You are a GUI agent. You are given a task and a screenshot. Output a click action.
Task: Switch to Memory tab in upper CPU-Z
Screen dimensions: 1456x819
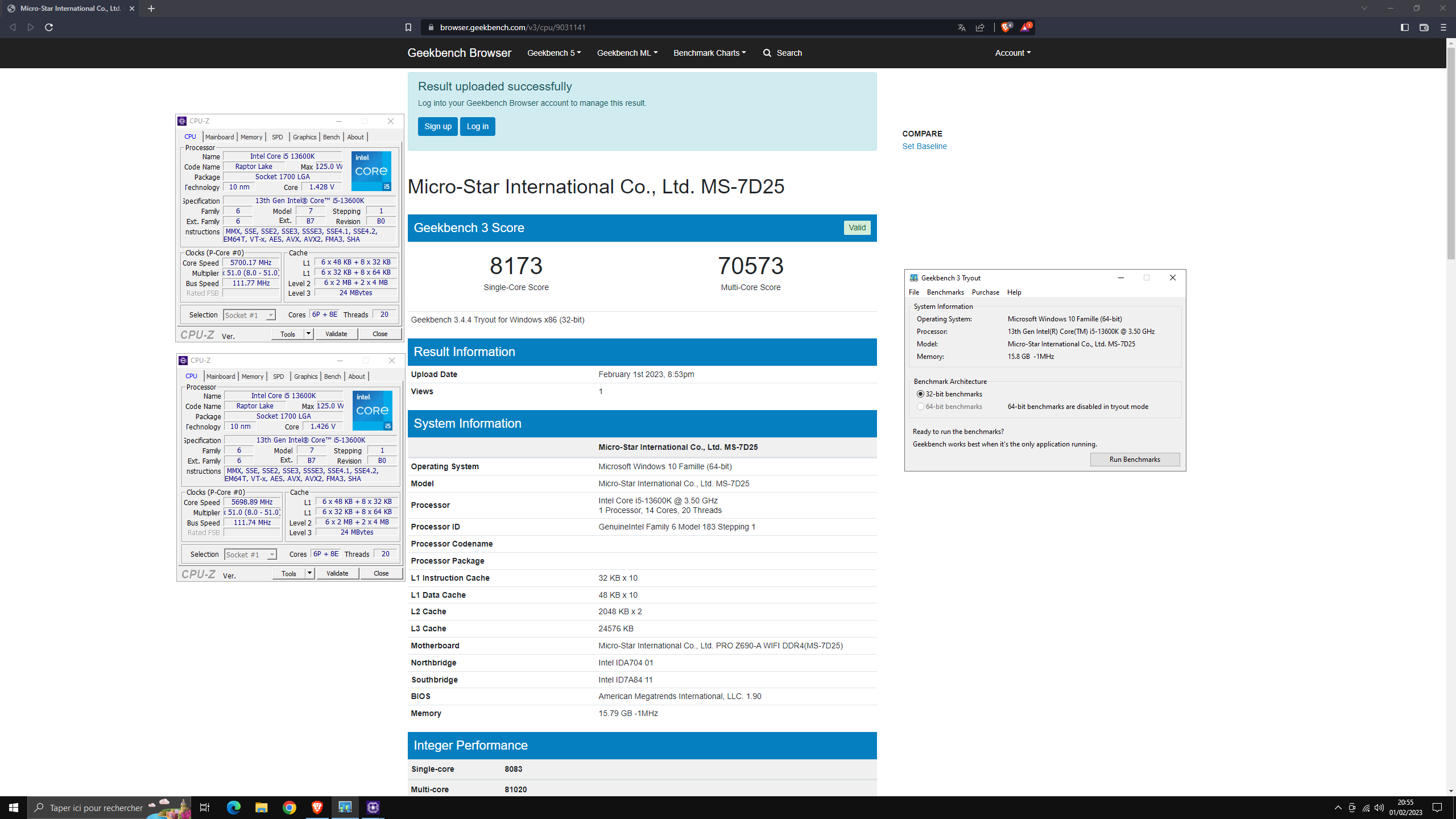[x=251, y=137]
